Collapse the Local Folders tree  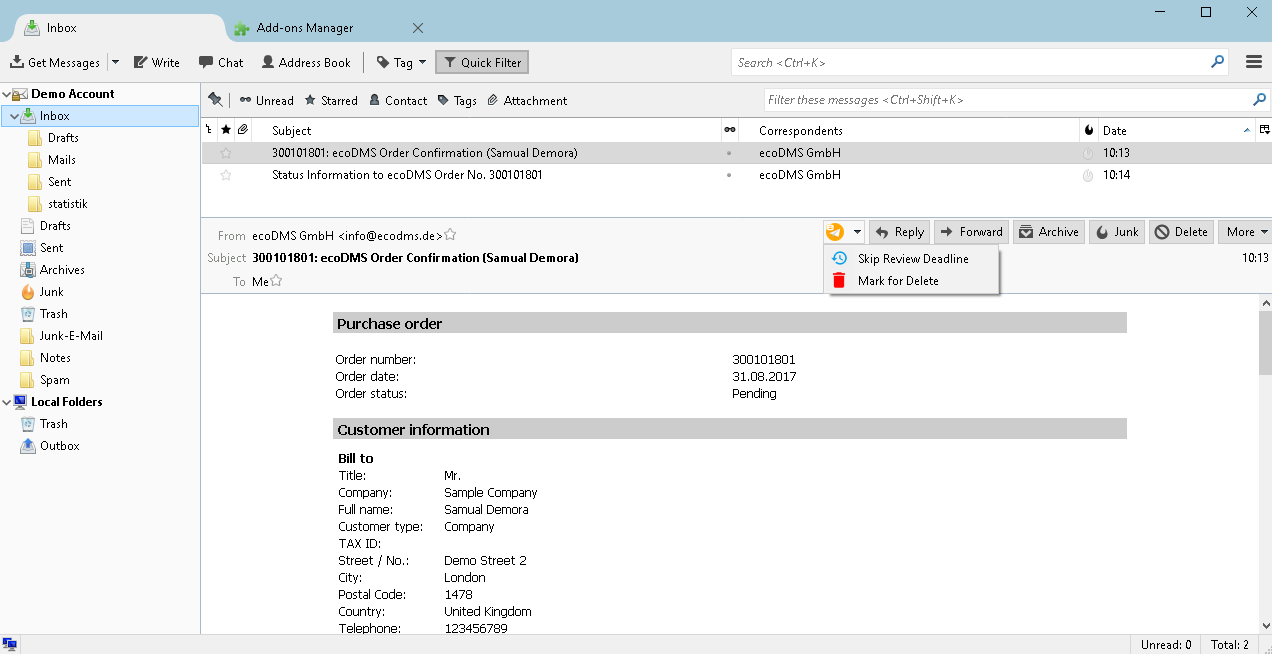(6, 402)
